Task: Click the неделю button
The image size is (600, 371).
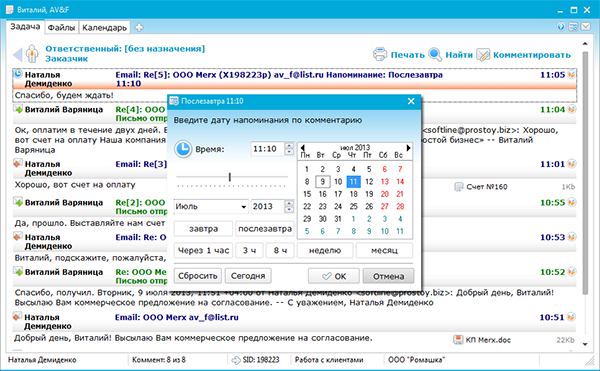Action: pyautogui.click(x=325, y=251)
